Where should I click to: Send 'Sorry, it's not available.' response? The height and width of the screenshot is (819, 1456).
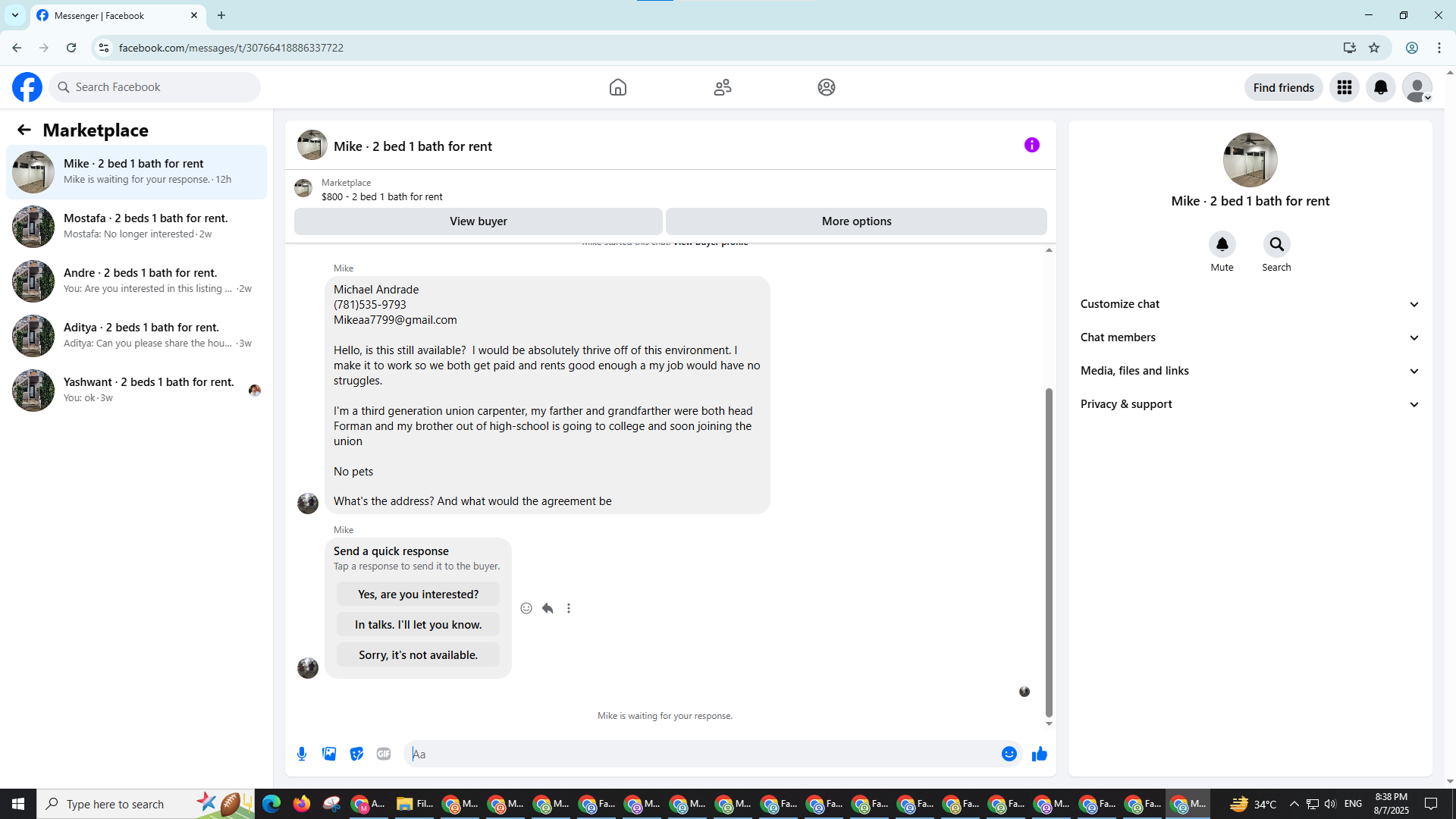point(418,654)
